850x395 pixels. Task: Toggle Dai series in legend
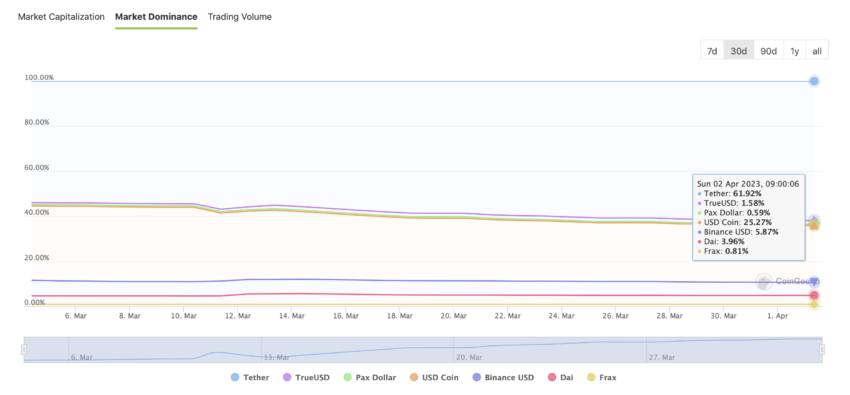[560, 378]
